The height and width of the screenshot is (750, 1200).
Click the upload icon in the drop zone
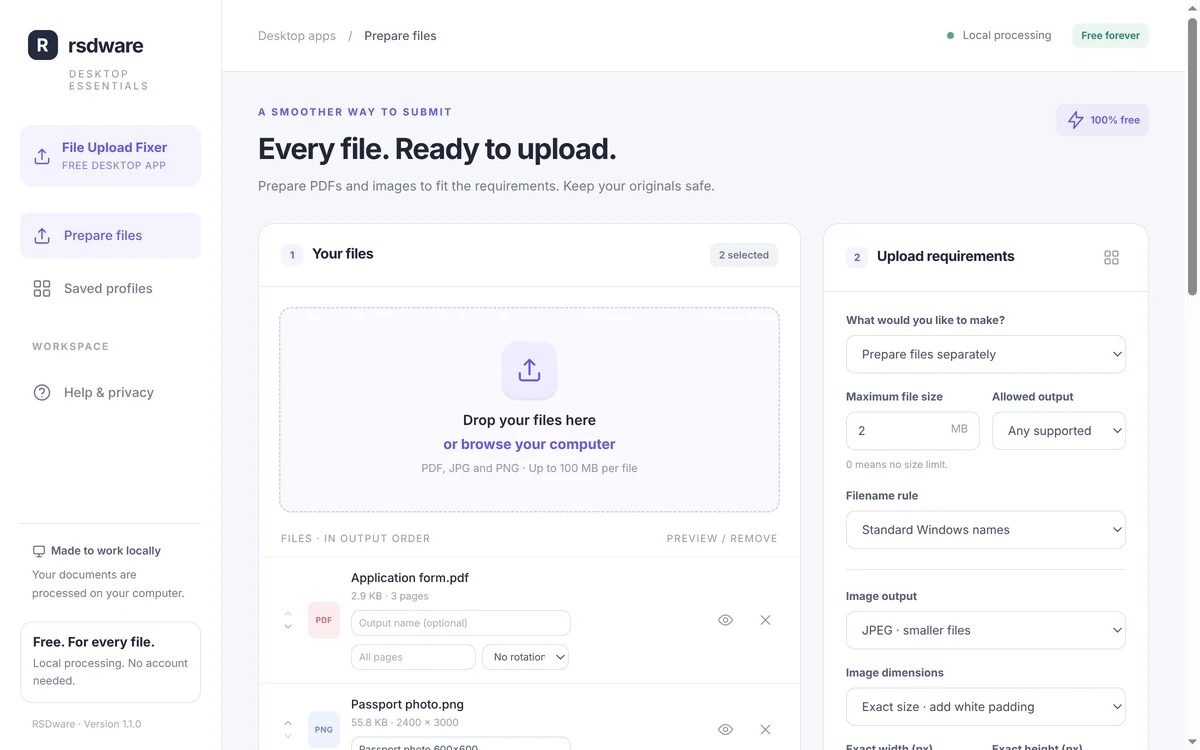click(529, 370)
